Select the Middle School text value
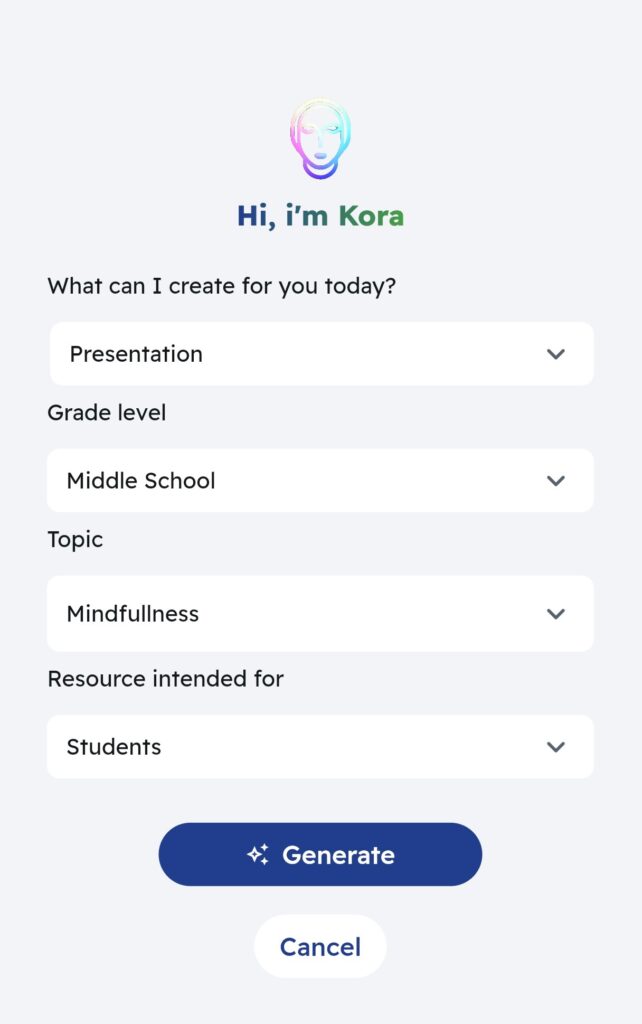 coord(140,481)
